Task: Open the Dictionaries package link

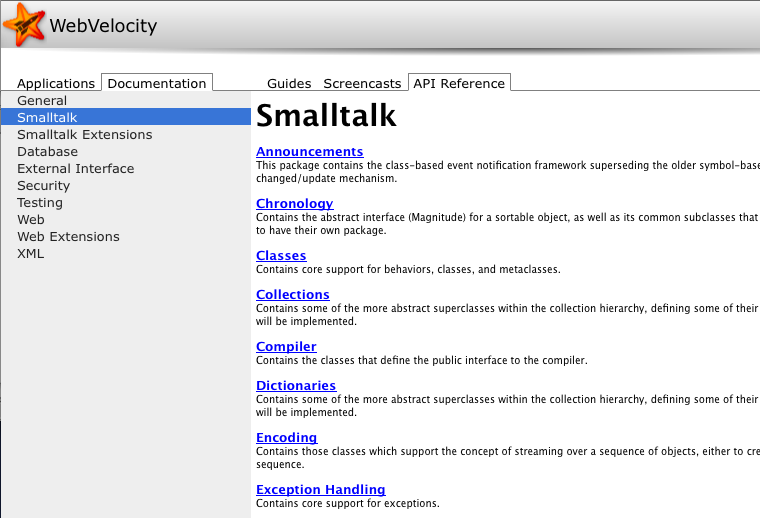Action: [296, 386]
